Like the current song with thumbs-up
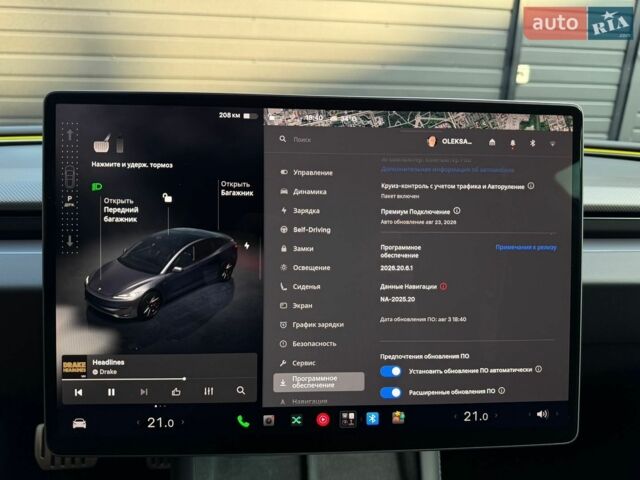Screen dimensions: 640x480 tap(176, 392)
